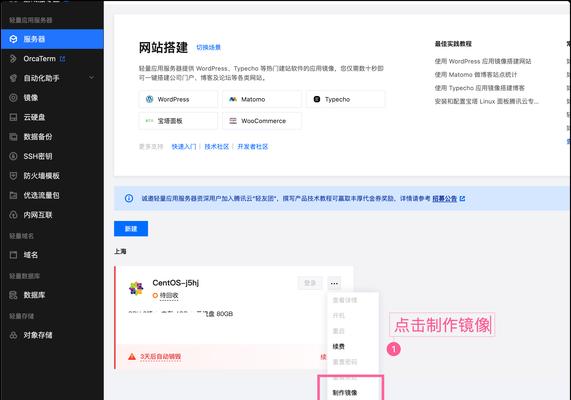Viewport: 571px width, 400px height.
Task: Click the blue 新建 button
Action: (131, 228)
